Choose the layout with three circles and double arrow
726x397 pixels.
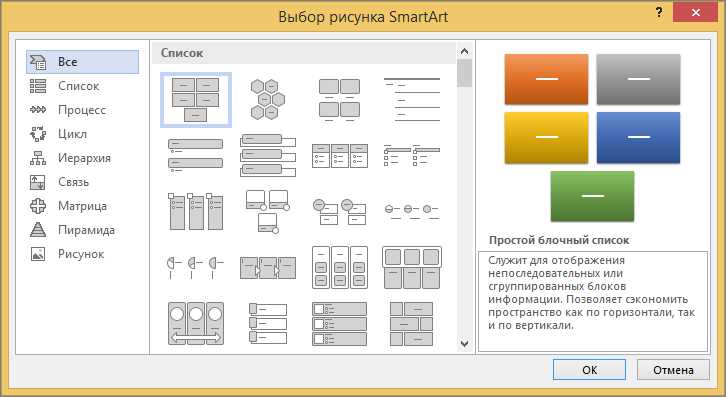pos(196,323)
